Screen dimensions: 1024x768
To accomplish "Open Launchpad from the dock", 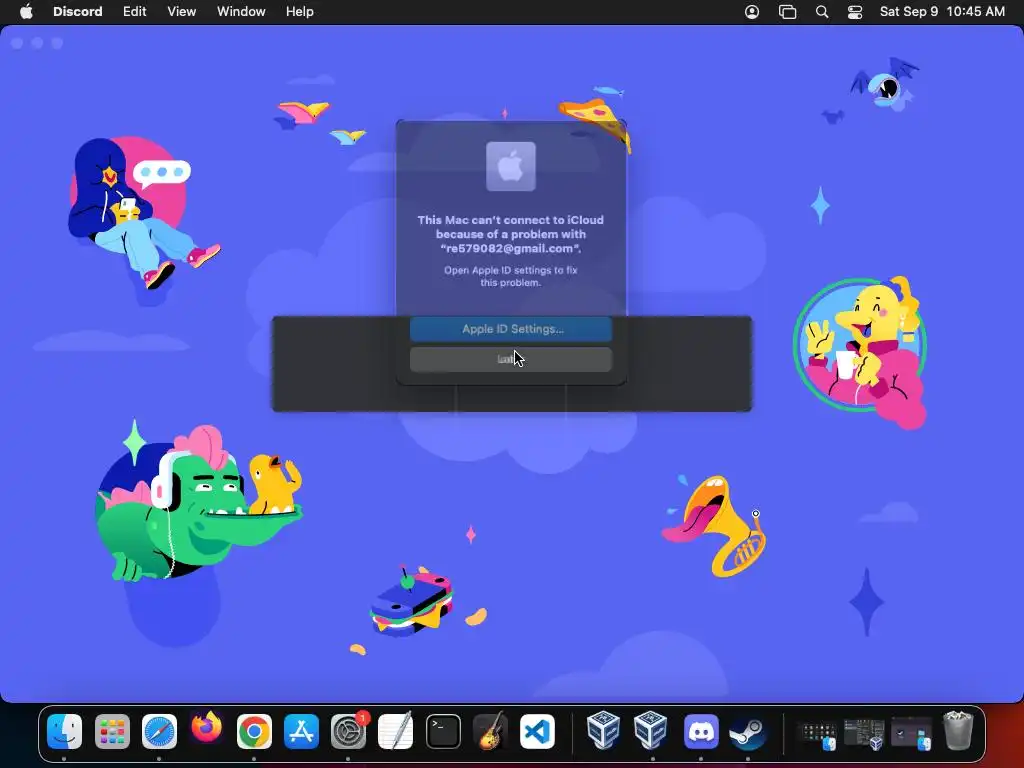I will tap(112, 731).
